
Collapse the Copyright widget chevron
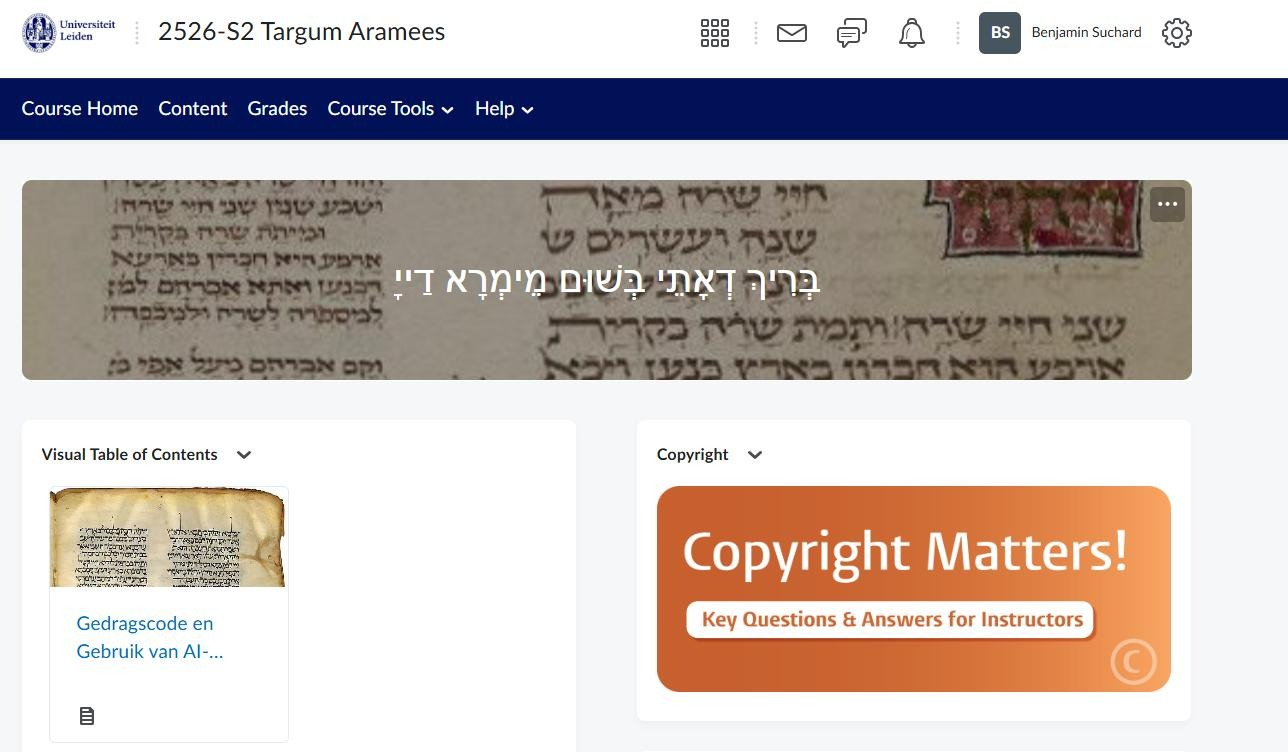pos(755,455)
